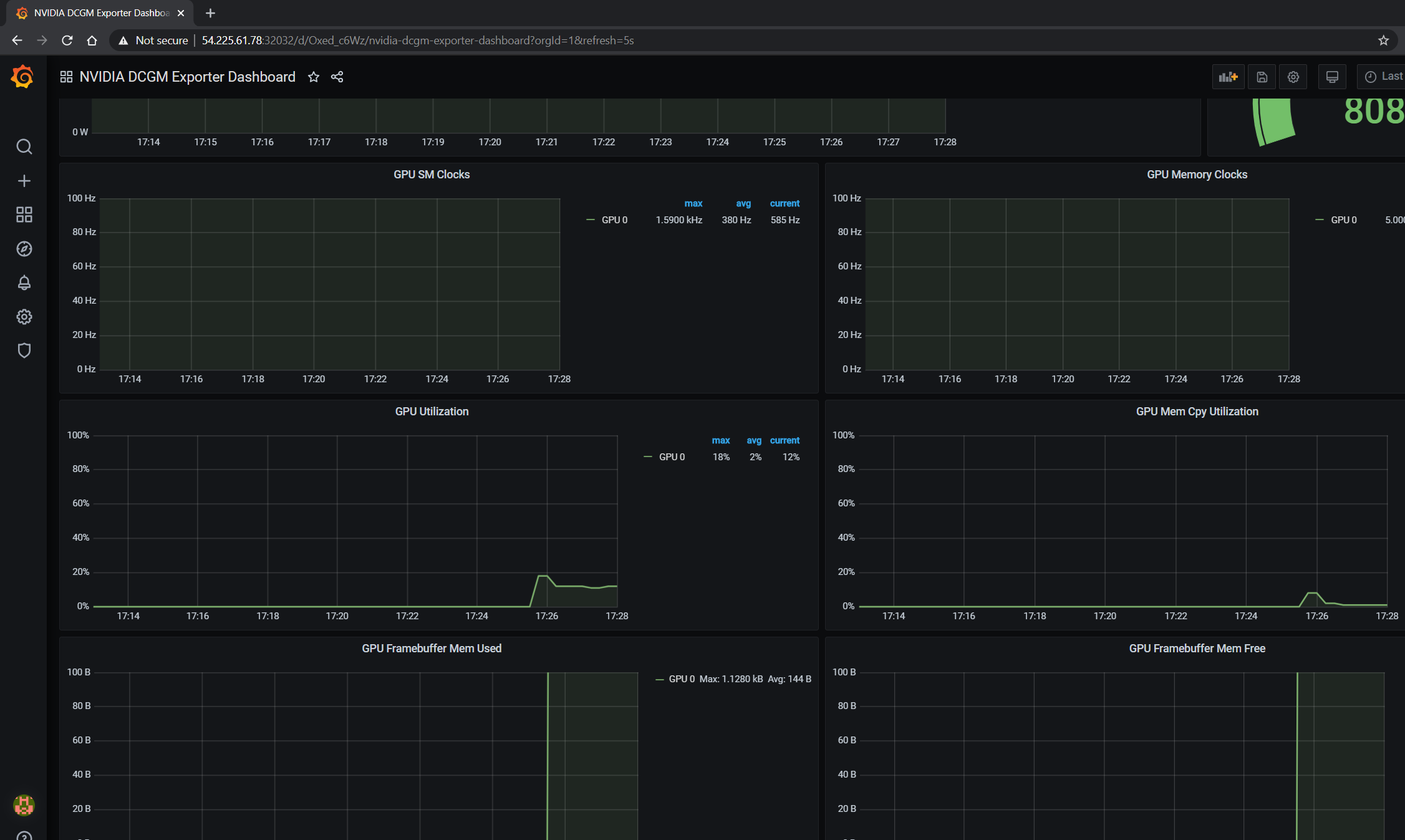
Task: Open the Server Admin shield icon
Action: point(24,350)
